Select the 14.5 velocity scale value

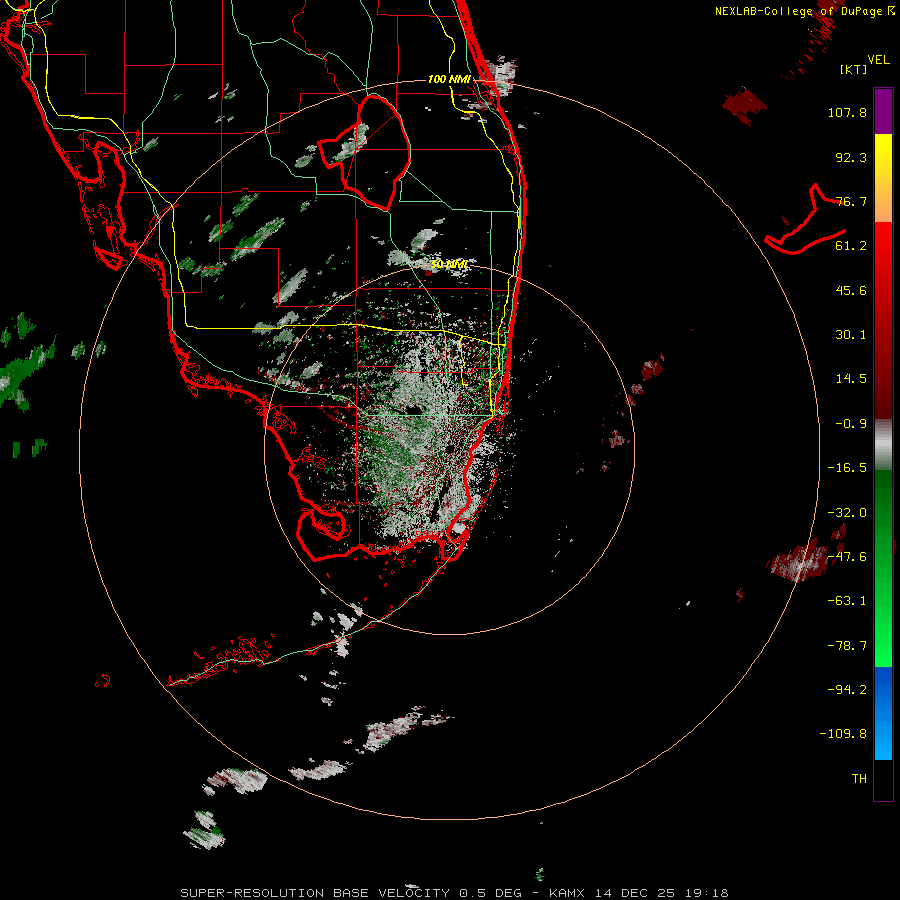coord(851,379)
